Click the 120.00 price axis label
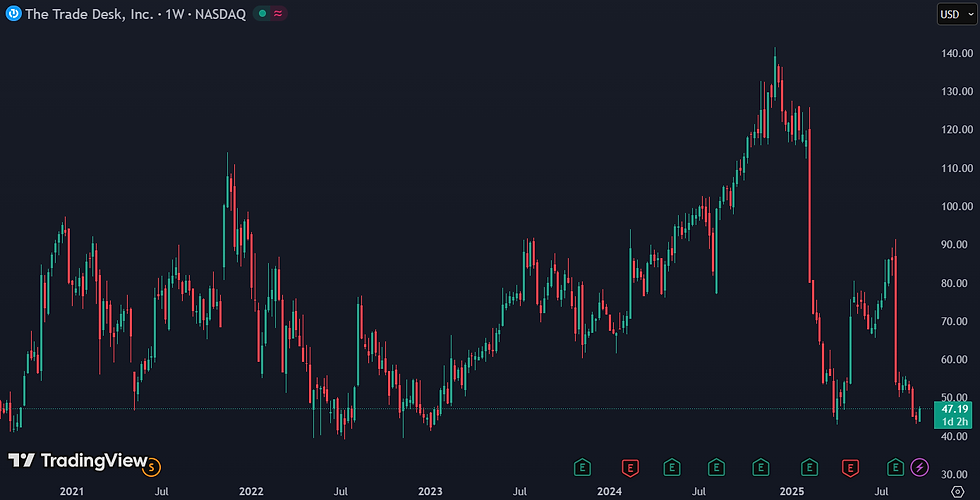This screenshot has height=500, width=980. tap(958, 130)
